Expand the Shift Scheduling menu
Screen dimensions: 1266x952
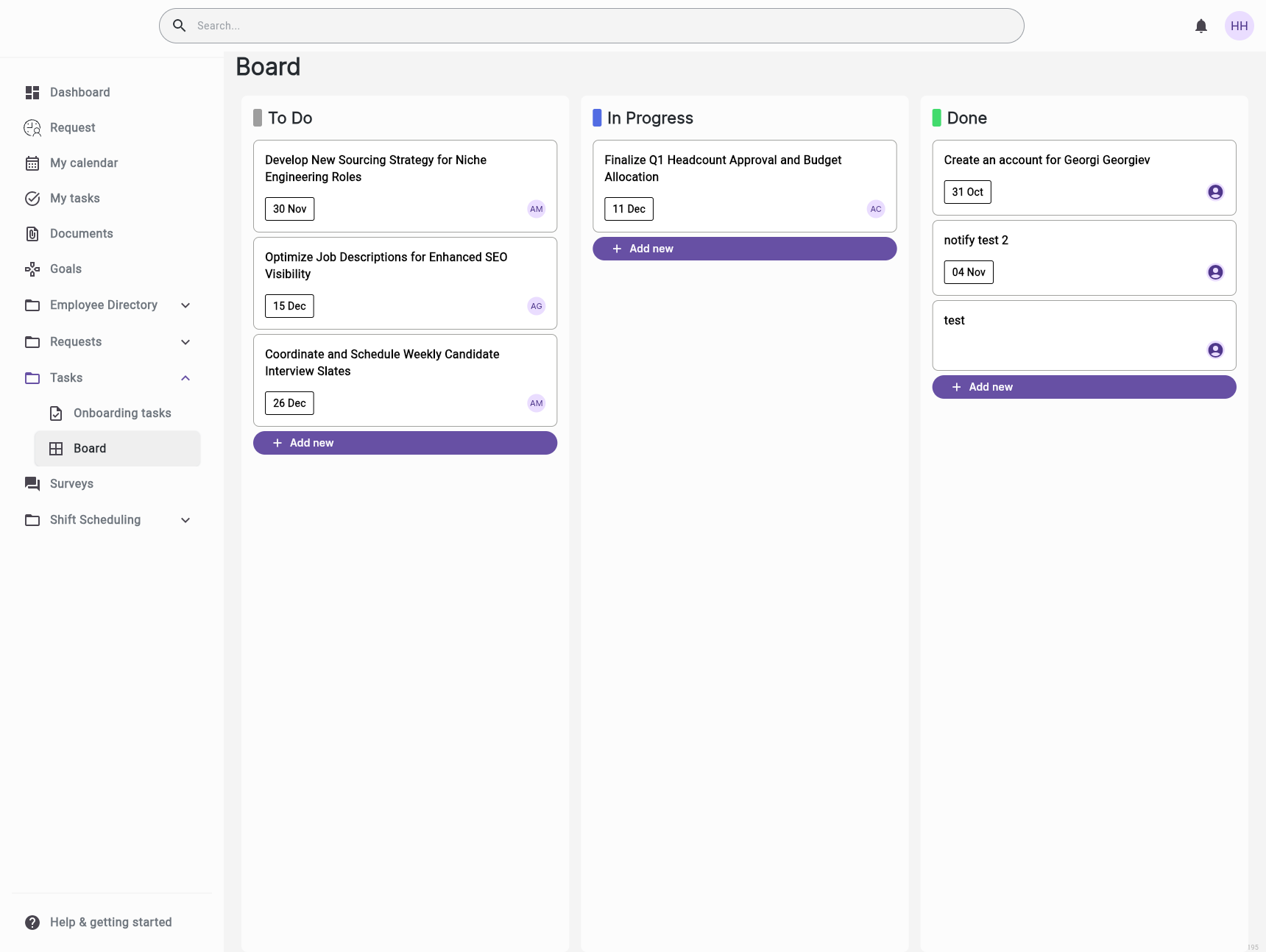click(185, 520)
